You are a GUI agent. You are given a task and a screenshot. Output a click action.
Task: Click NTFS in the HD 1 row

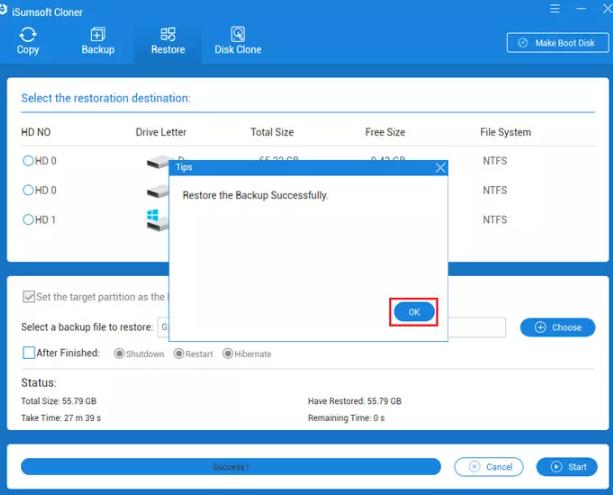click(x=495, y=220)
